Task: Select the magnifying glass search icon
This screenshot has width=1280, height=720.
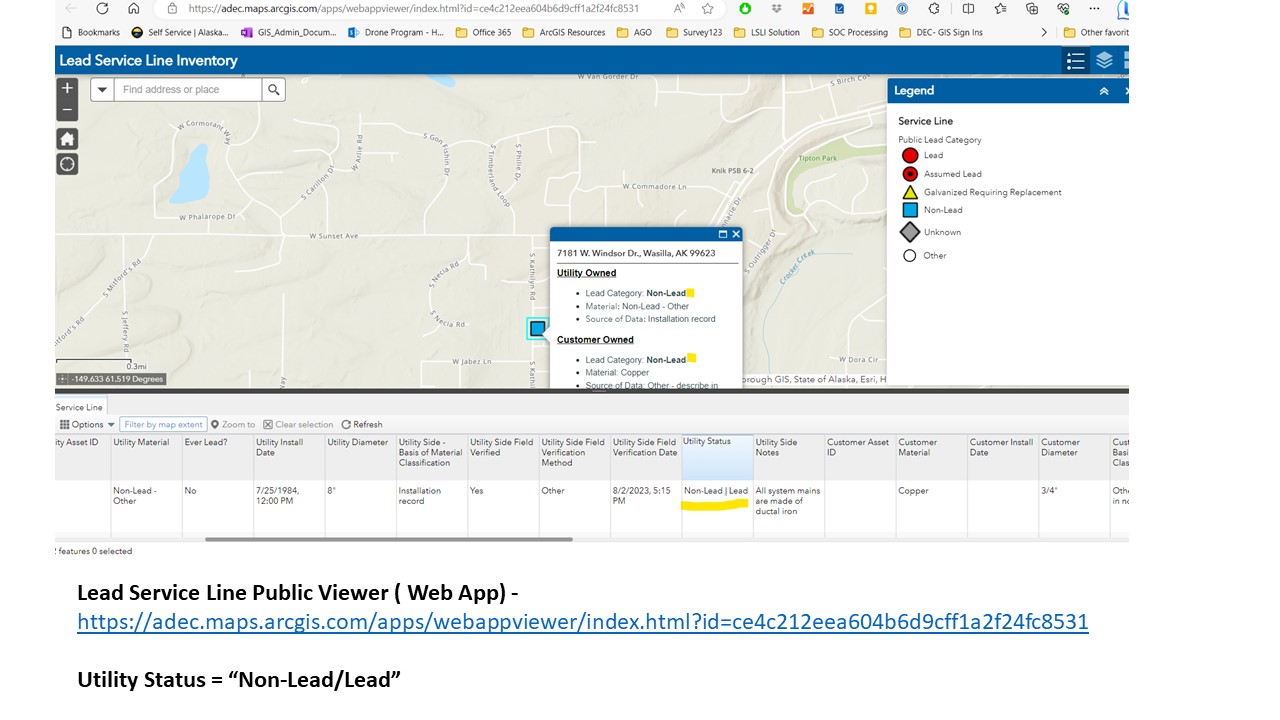Action: [273, 89]
